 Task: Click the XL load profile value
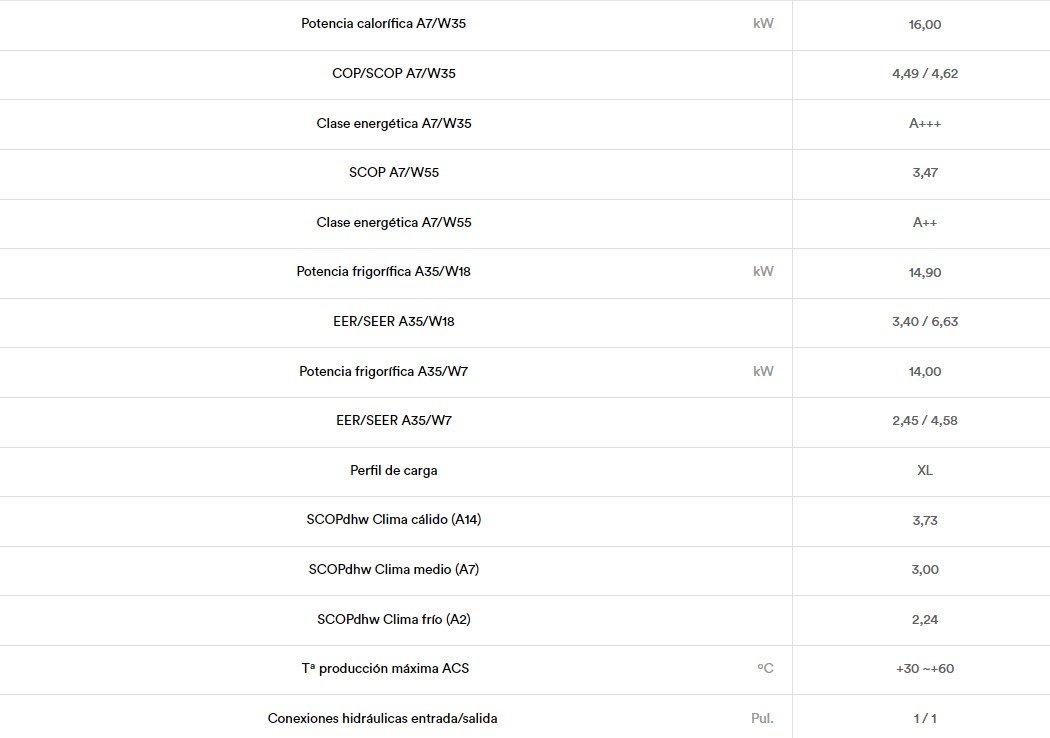(x=925, y=470)
